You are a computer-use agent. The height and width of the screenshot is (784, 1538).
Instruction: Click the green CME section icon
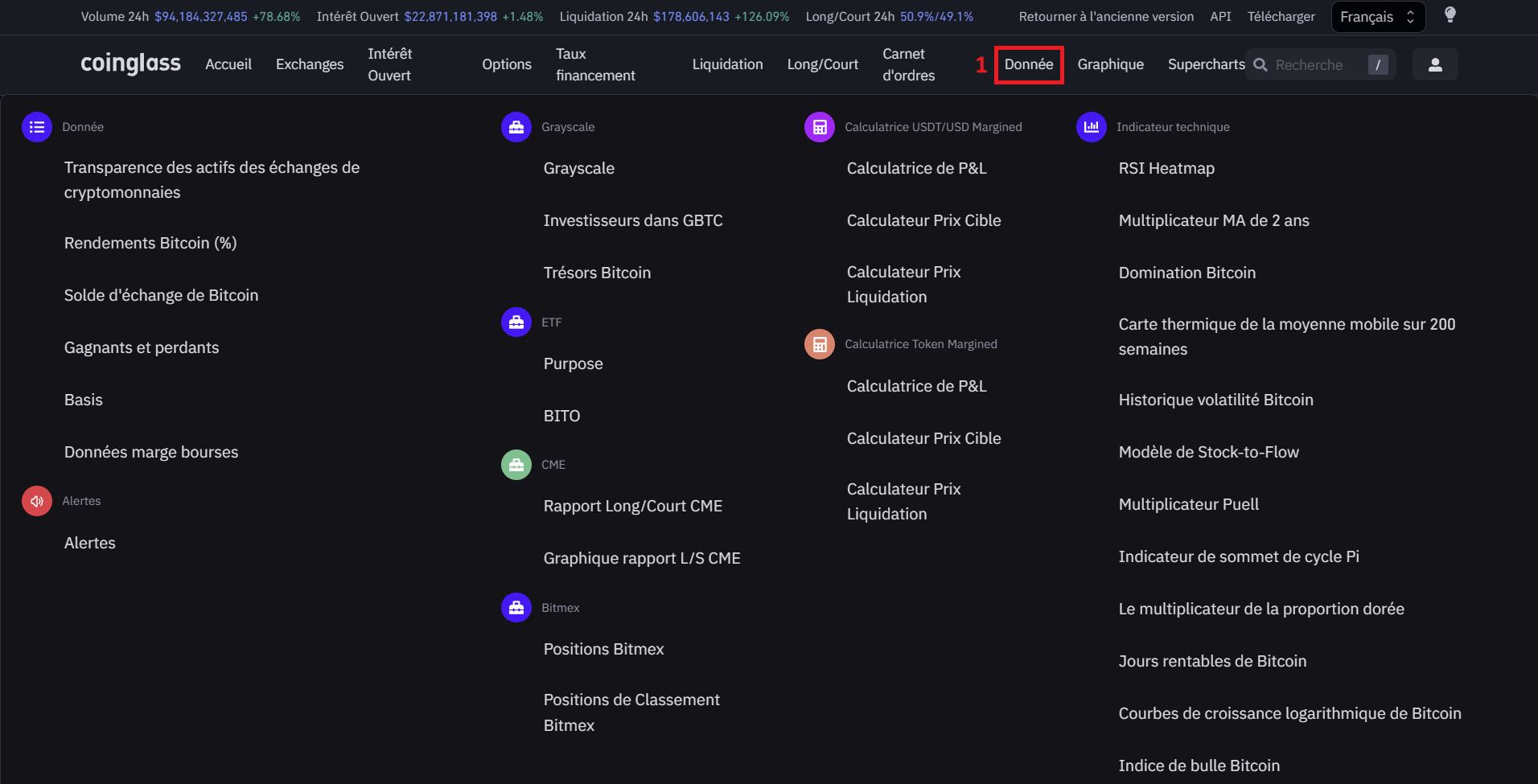pos(516,465)
